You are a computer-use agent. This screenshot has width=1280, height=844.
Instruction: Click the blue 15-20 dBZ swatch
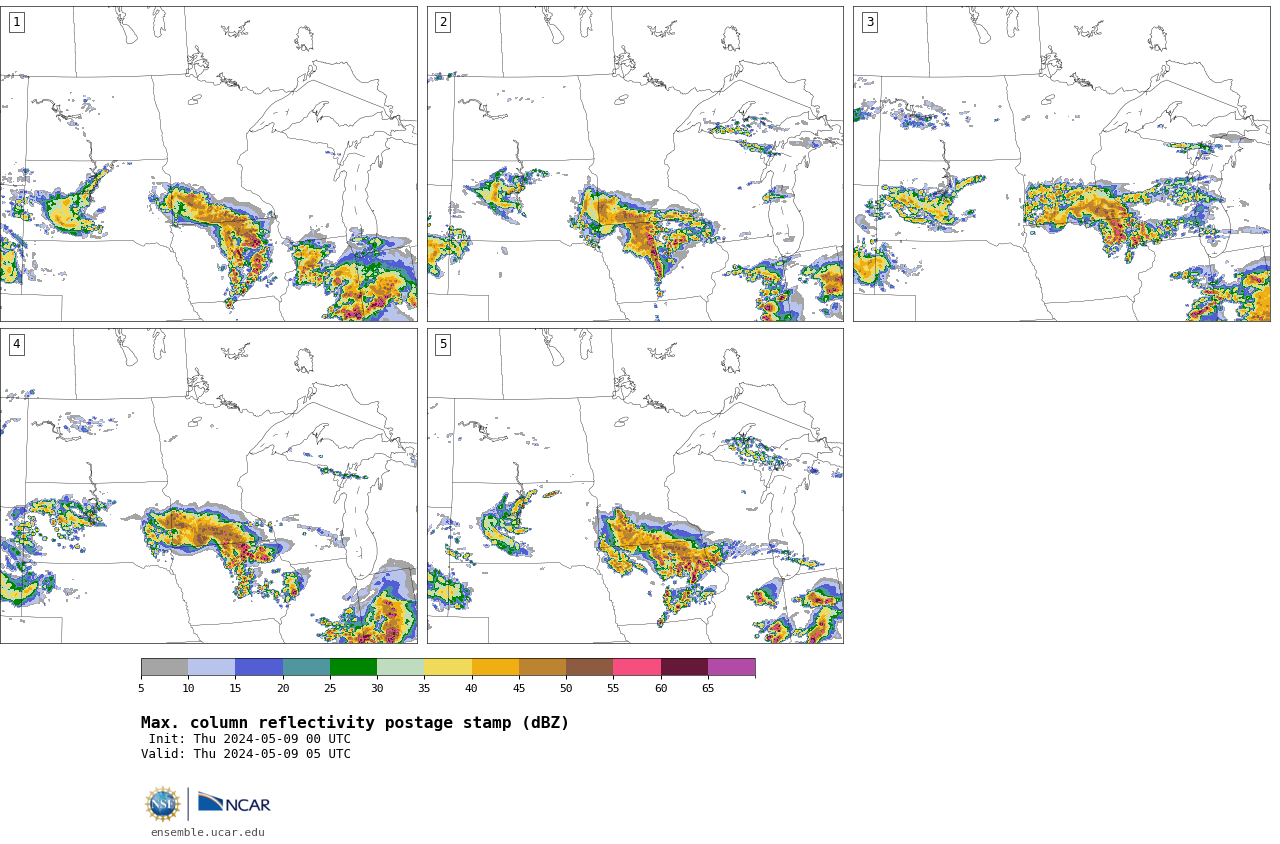pos(259,667)
